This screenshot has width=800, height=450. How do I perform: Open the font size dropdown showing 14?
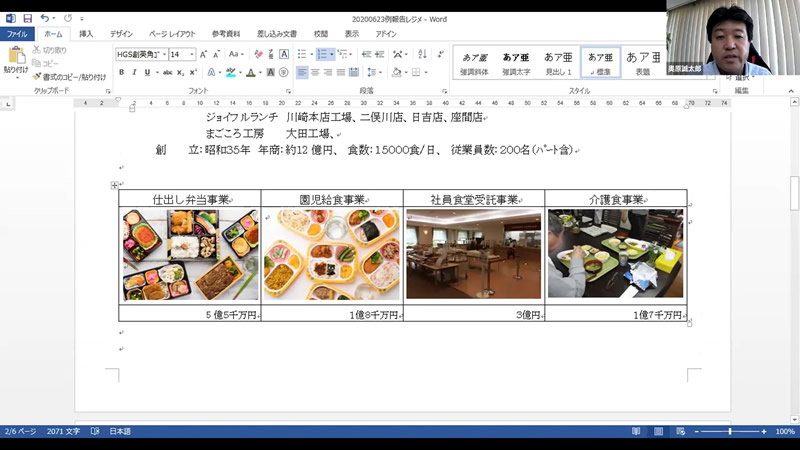tap(192, 54)
